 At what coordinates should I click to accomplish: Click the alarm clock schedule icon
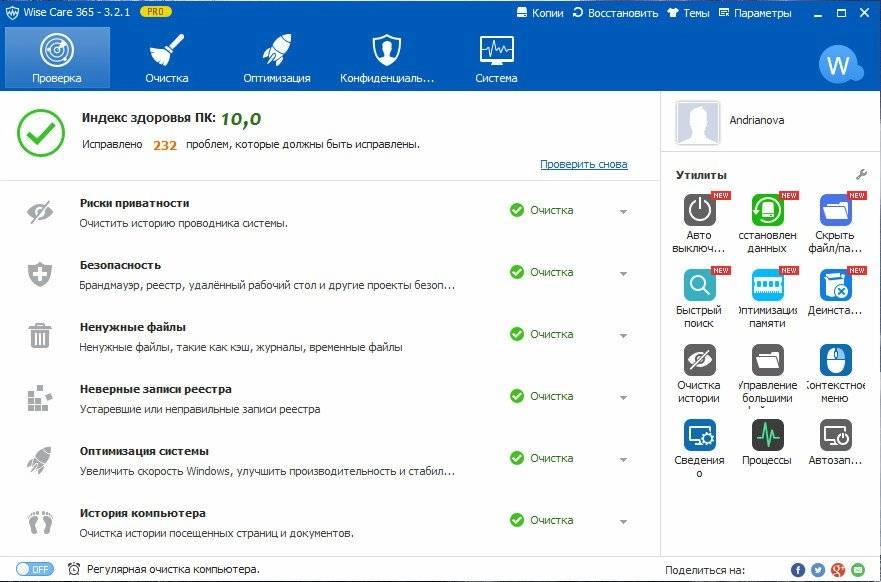coord(74,569)
